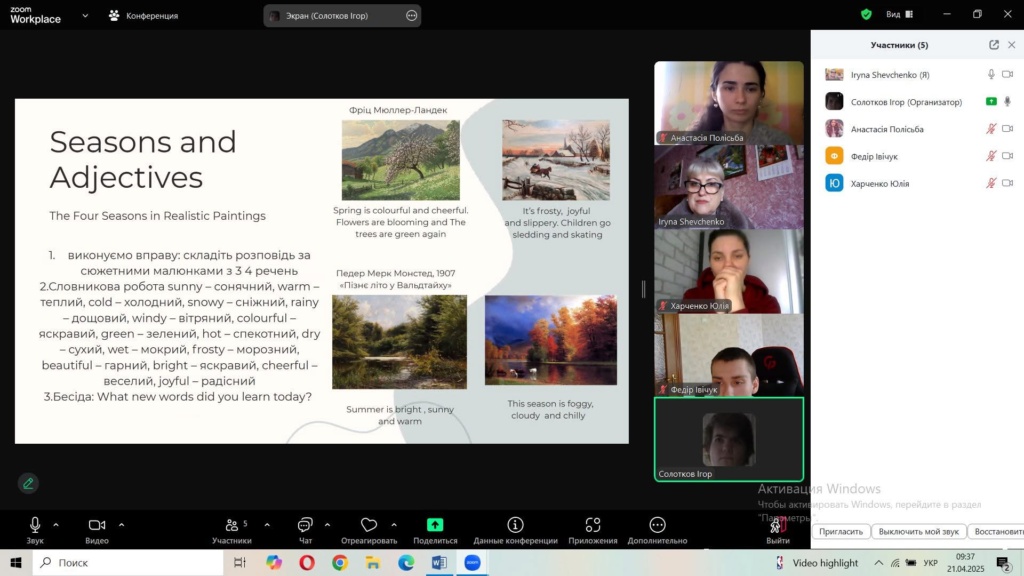Open the annotation pencil tool on the shared screen
This screenshot has width=1024, height=576.
click(28, 483)
